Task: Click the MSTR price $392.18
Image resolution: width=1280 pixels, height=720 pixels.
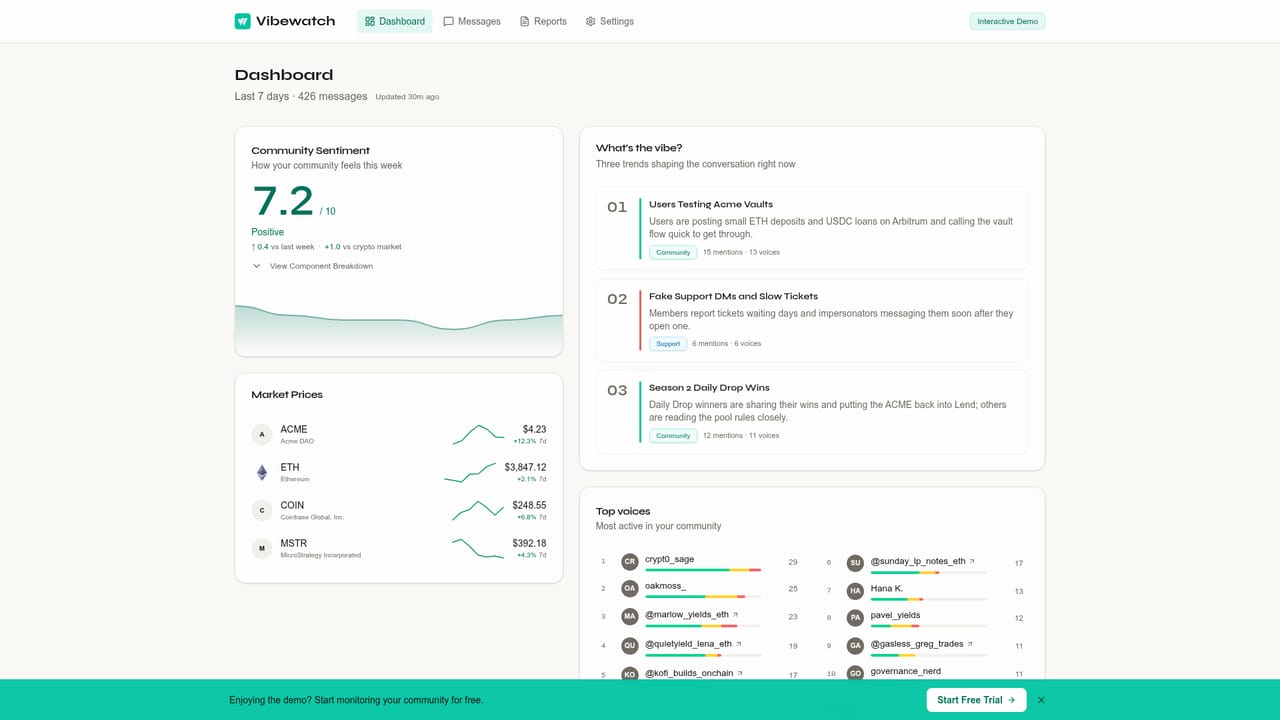Action: tap(529, 543)
